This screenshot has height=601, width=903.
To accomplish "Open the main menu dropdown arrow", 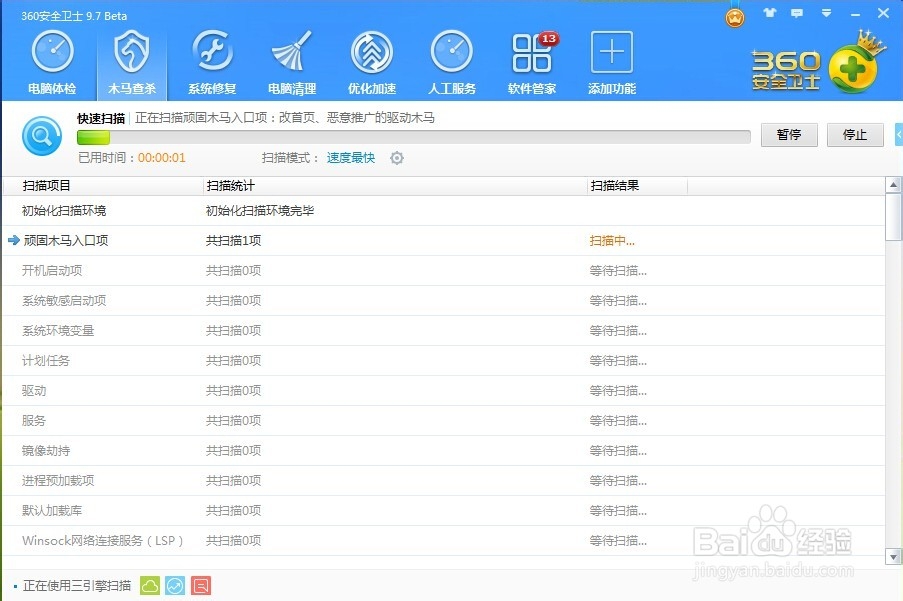I will point(824,14).
